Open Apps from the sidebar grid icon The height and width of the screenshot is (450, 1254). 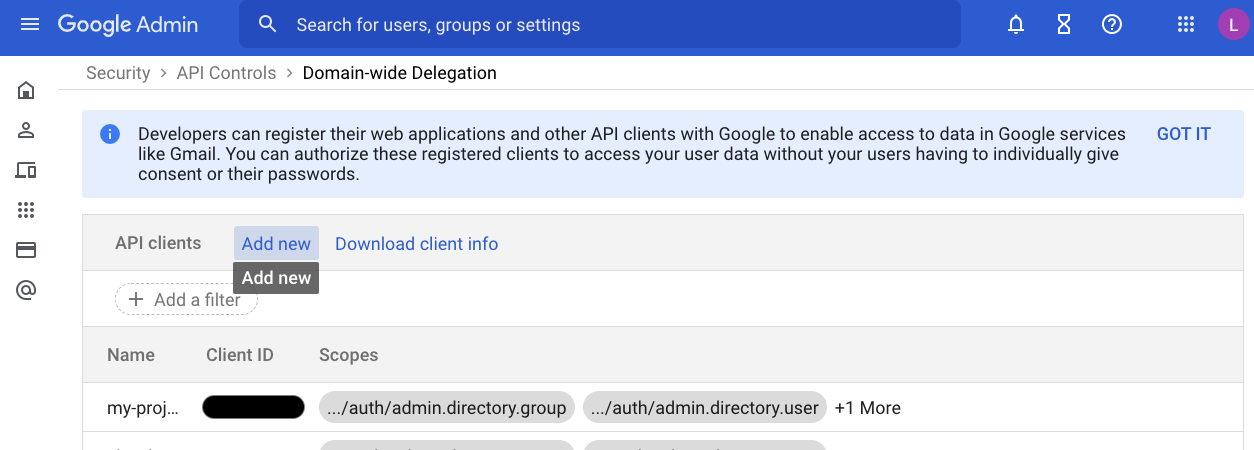point(27,210)
